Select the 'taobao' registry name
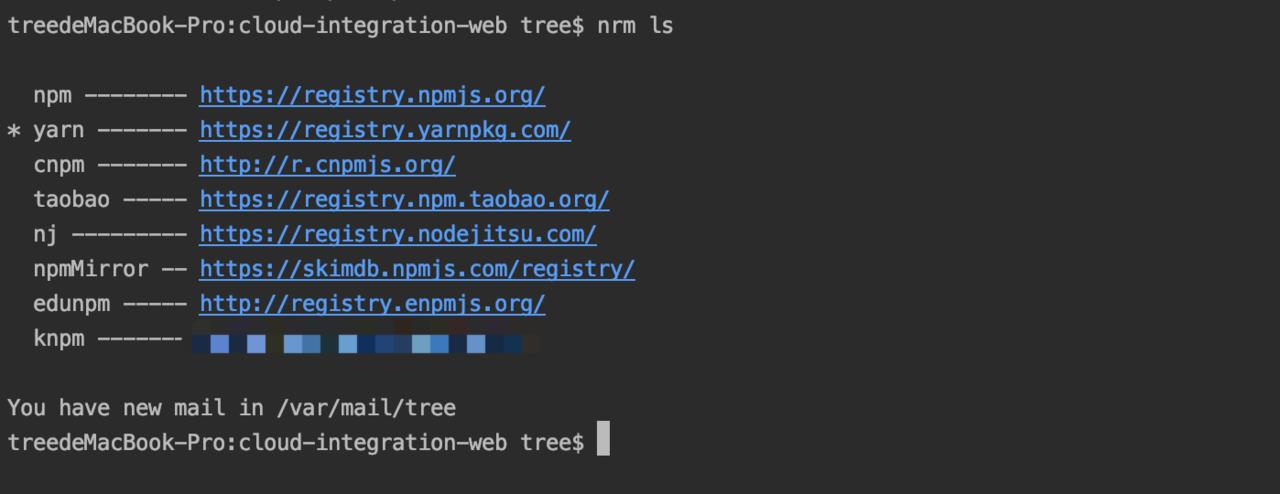Image resolution: width=1280 pixels, height=494 pixels. point(71,200)
